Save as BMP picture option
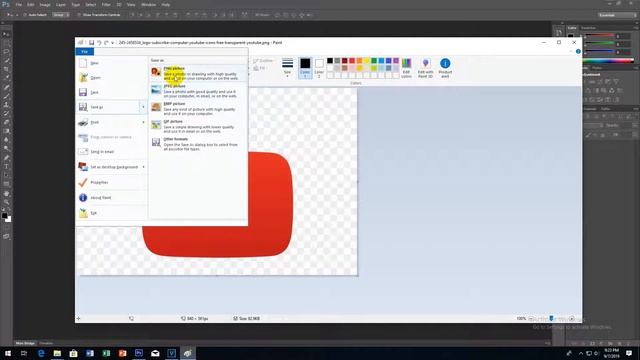The height and width of the screenshot is (360, 640). click(198, 109)
